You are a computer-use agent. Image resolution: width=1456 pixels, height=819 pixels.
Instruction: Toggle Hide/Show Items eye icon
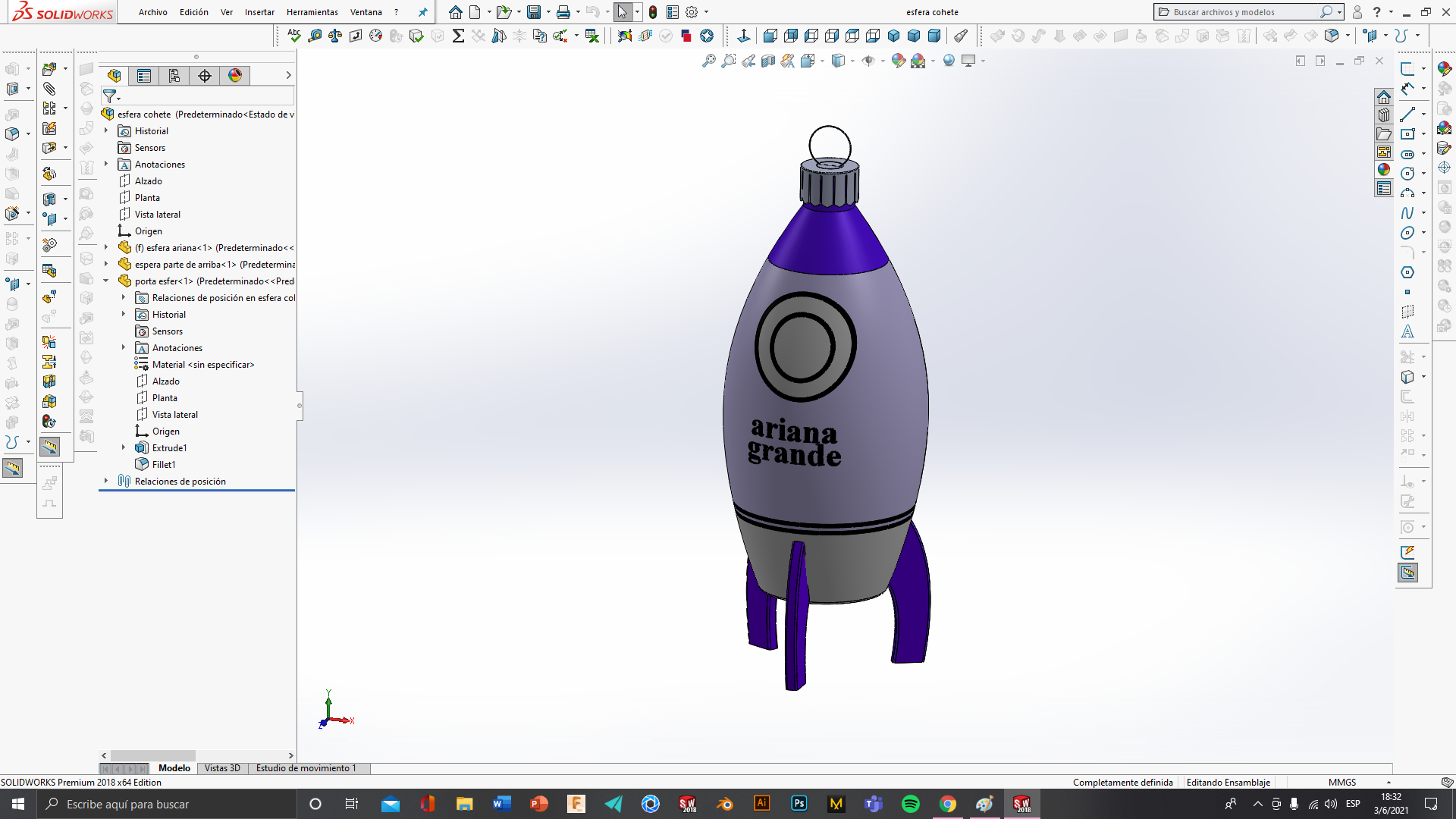pos(868,61)
